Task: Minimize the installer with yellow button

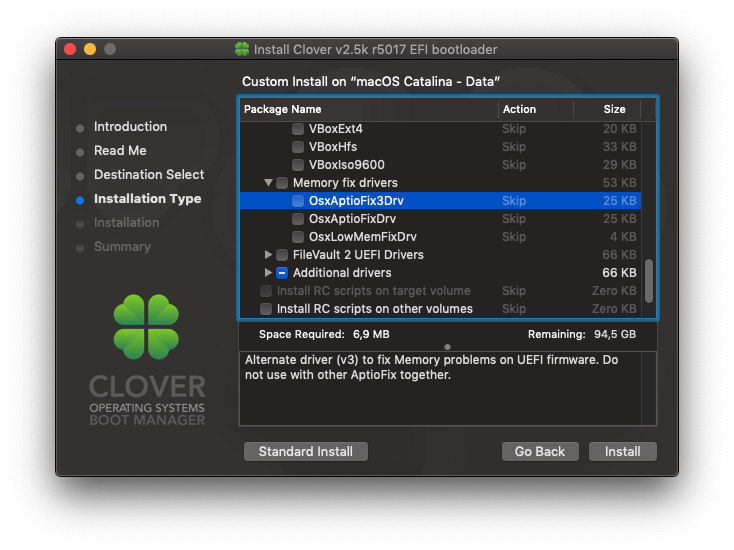Action: pyautogui.click(x=90, y=49)
